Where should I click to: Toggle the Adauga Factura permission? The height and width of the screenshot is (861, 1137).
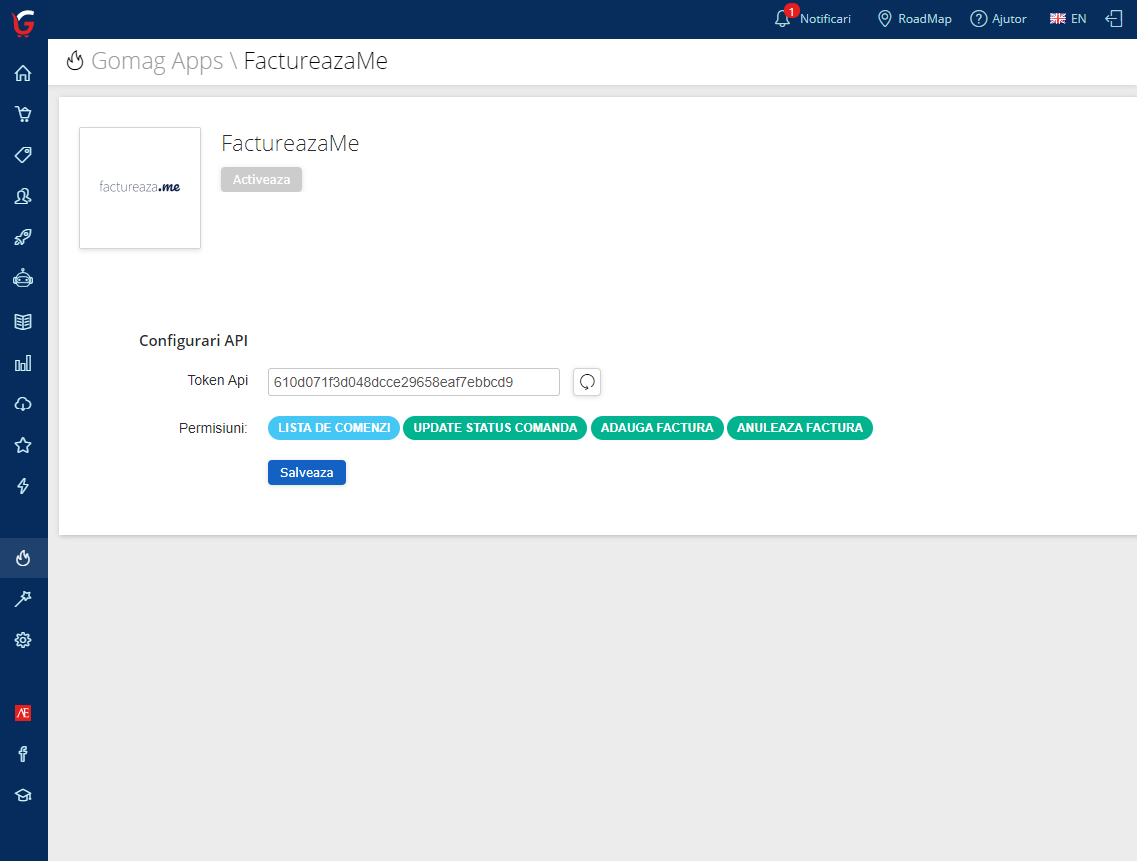pos(657,428)
